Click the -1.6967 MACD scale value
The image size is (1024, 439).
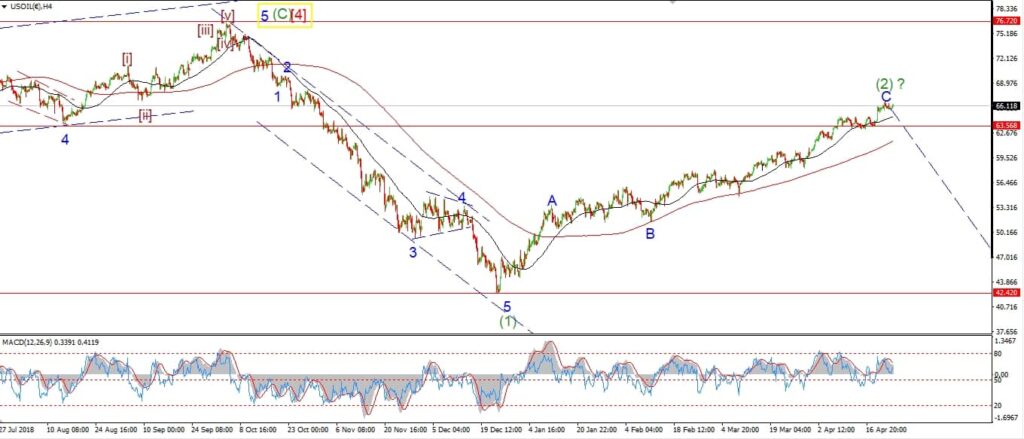(1006, 415)
